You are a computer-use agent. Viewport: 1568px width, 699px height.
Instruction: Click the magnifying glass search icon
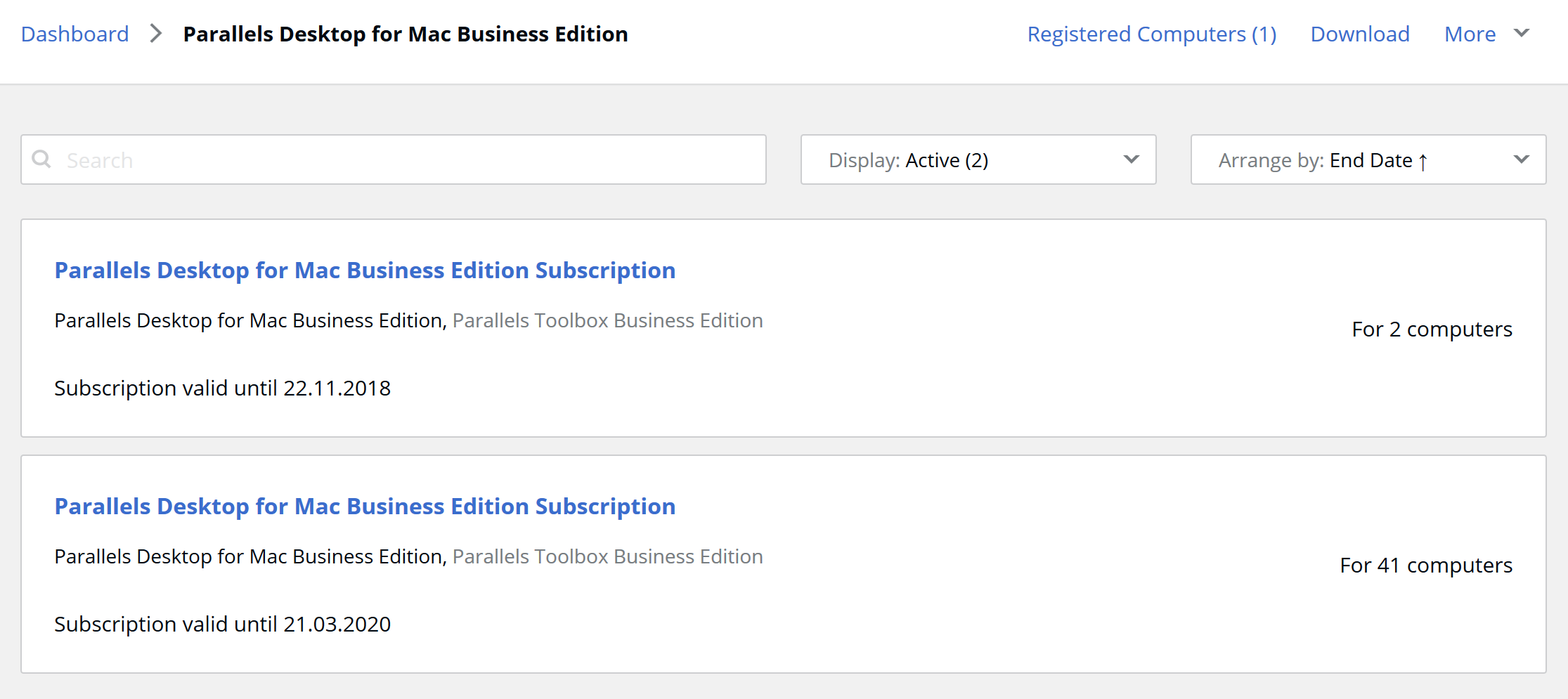[42, 159]
